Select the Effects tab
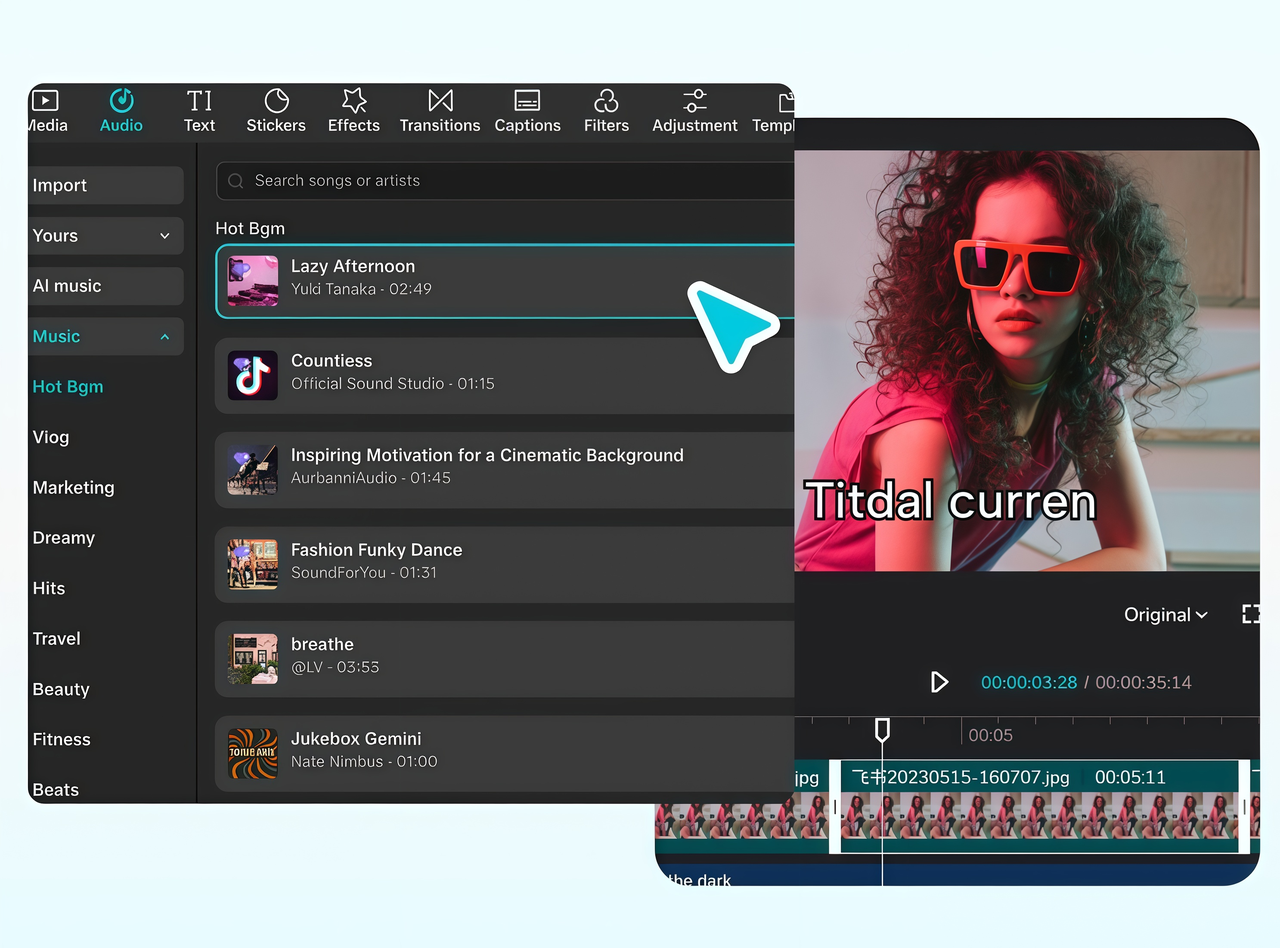1280x948 pixels. coord(354,111)
